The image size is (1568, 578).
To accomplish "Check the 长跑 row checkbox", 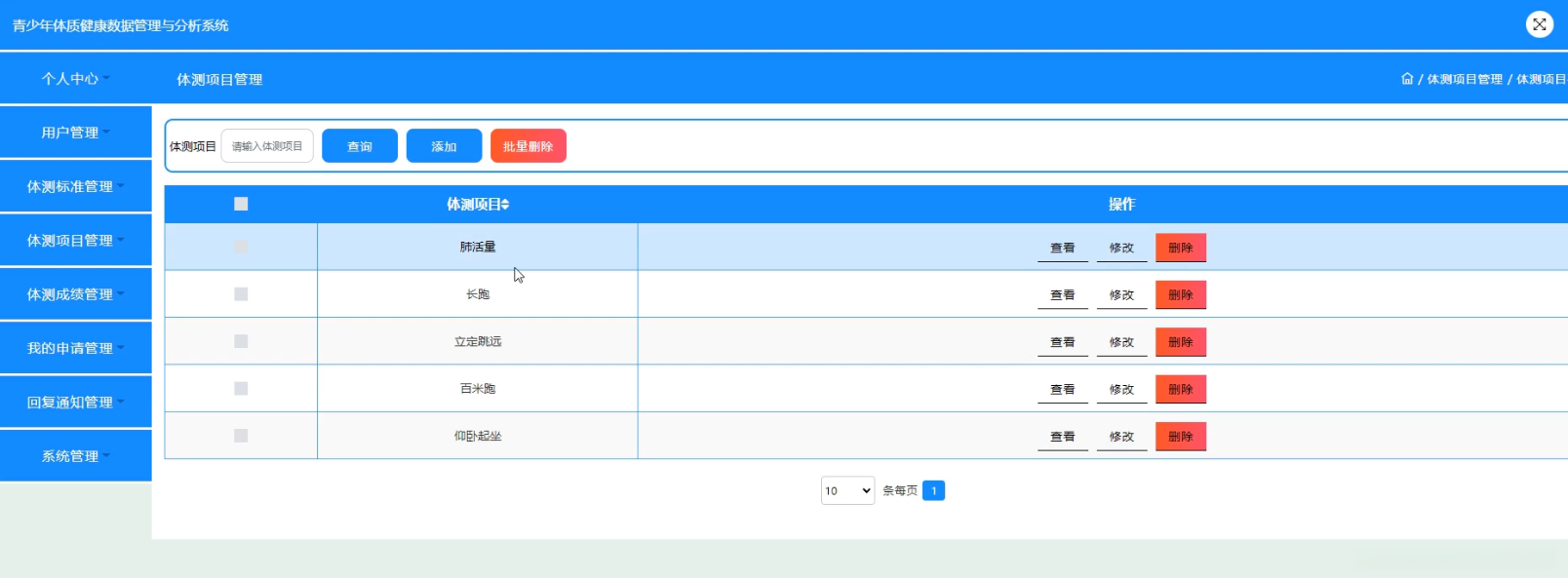I will (x=241, y=294).
